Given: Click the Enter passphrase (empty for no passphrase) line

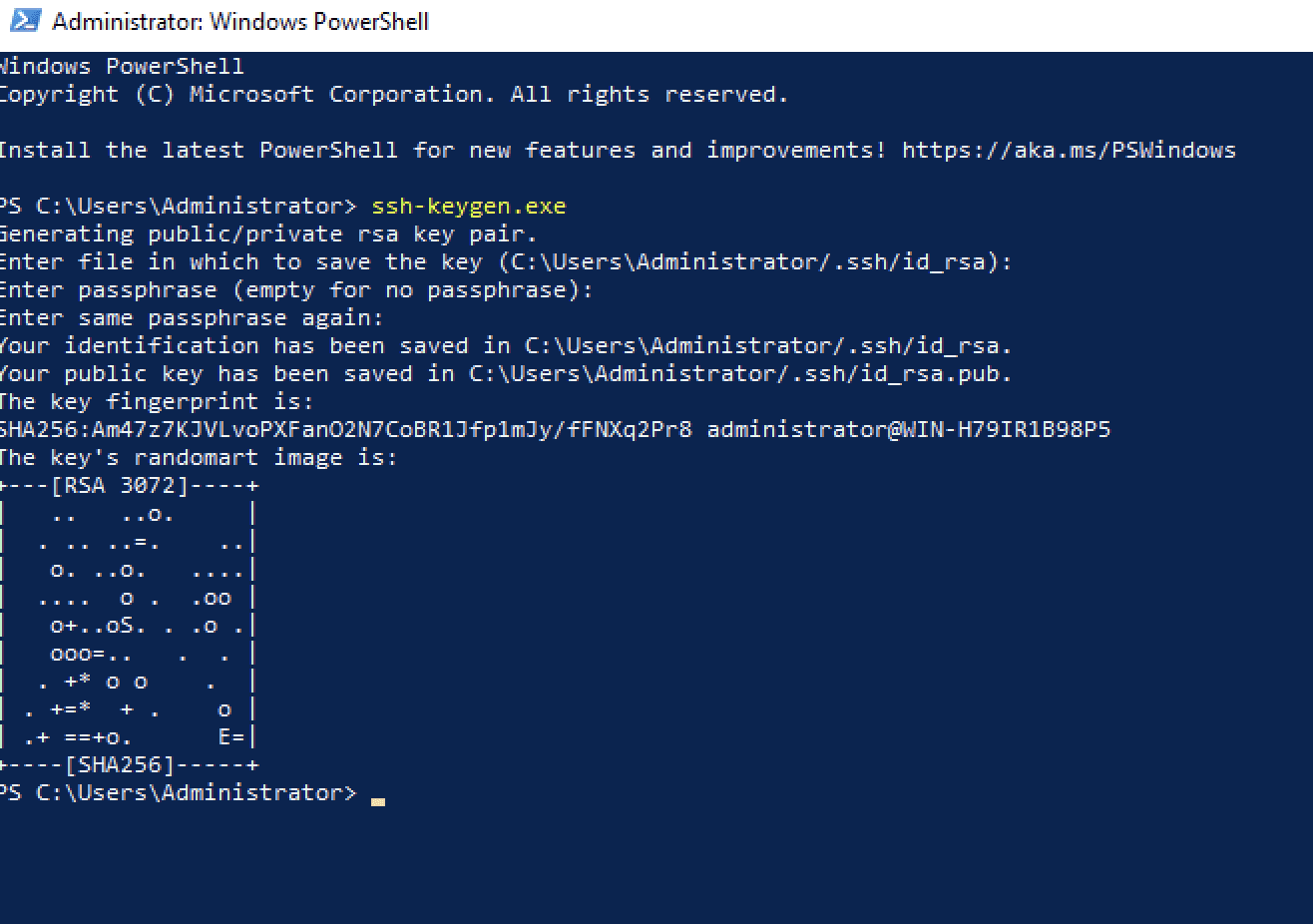Looking at the screenshot, I should 296,290.
